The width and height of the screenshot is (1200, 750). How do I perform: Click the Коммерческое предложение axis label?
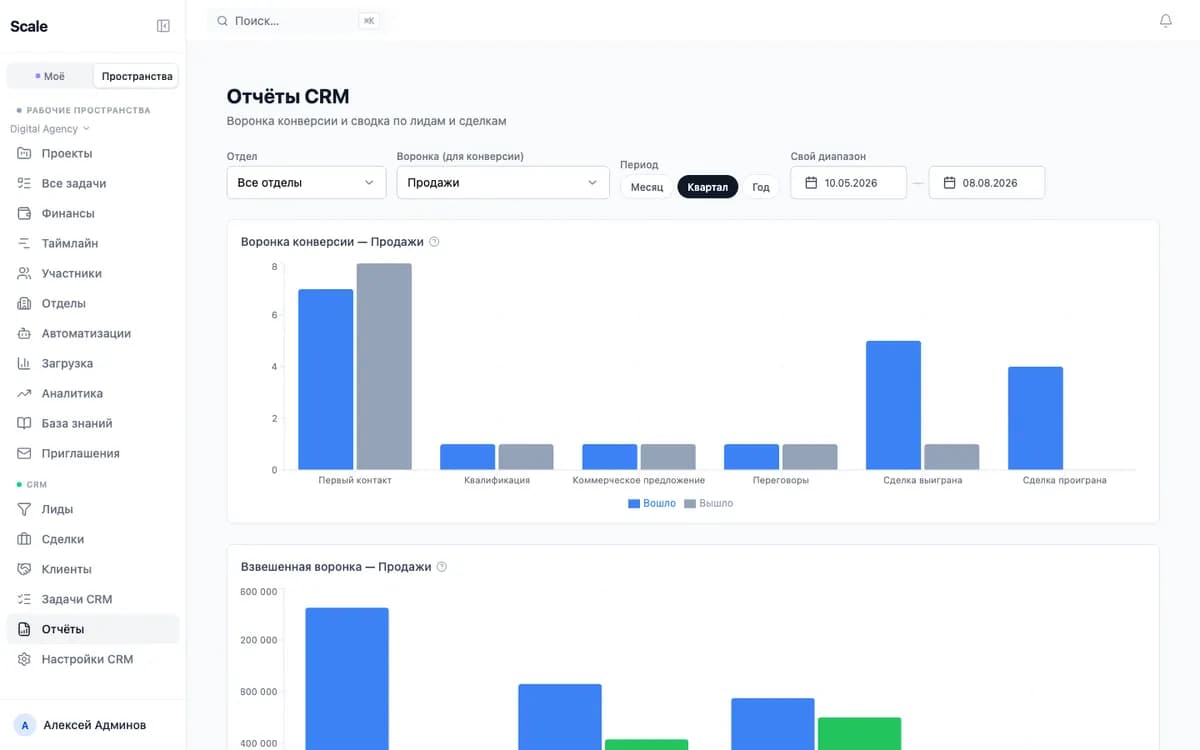(x=639, y=480)
